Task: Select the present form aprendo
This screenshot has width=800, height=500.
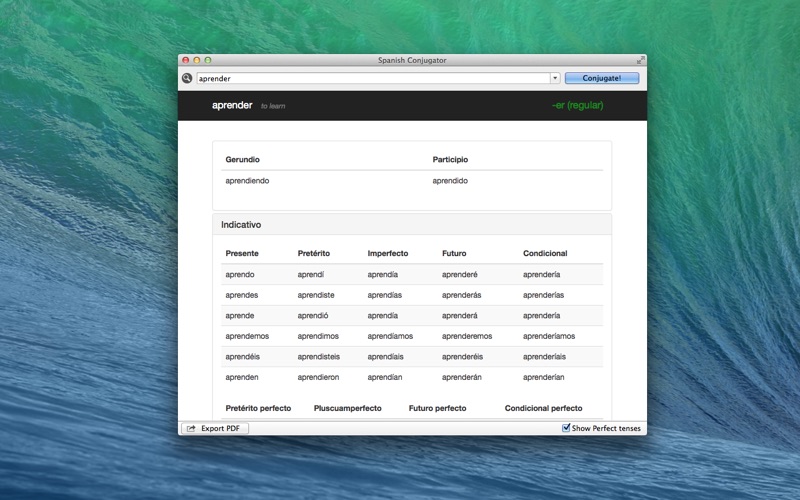Action: [x=240, y=274]
